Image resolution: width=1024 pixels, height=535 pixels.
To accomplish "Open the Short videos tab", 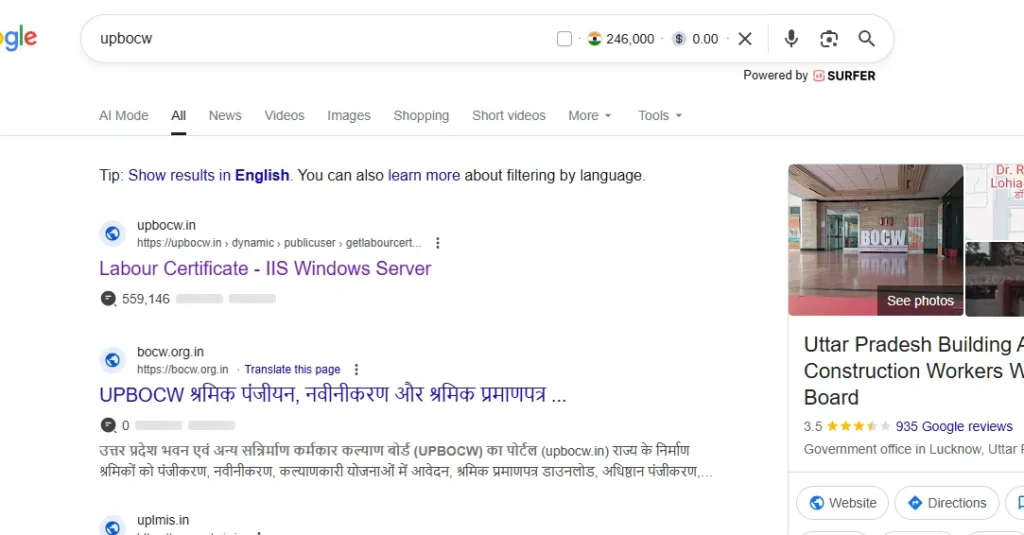I will click(509, 116).
